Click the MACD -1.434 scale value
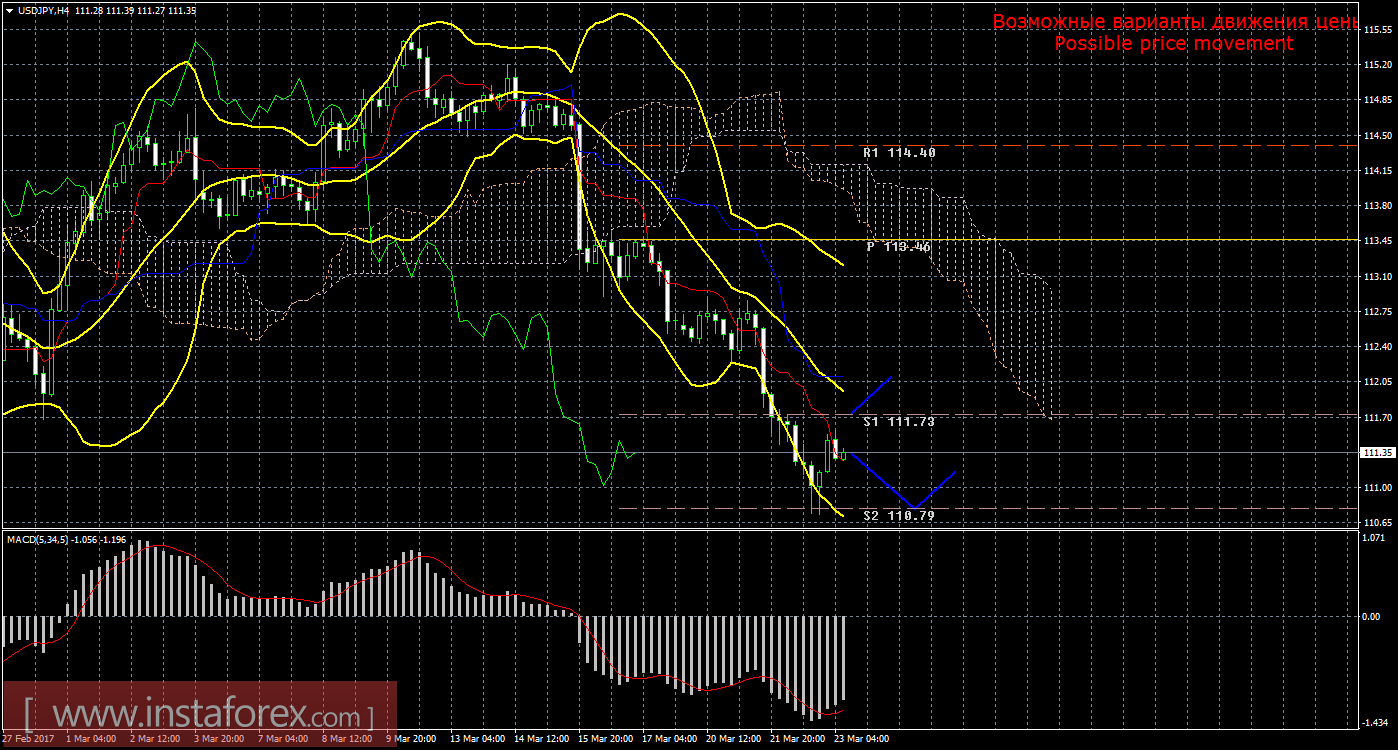This screenshot has width=1398, height=750. (1375, 722)
